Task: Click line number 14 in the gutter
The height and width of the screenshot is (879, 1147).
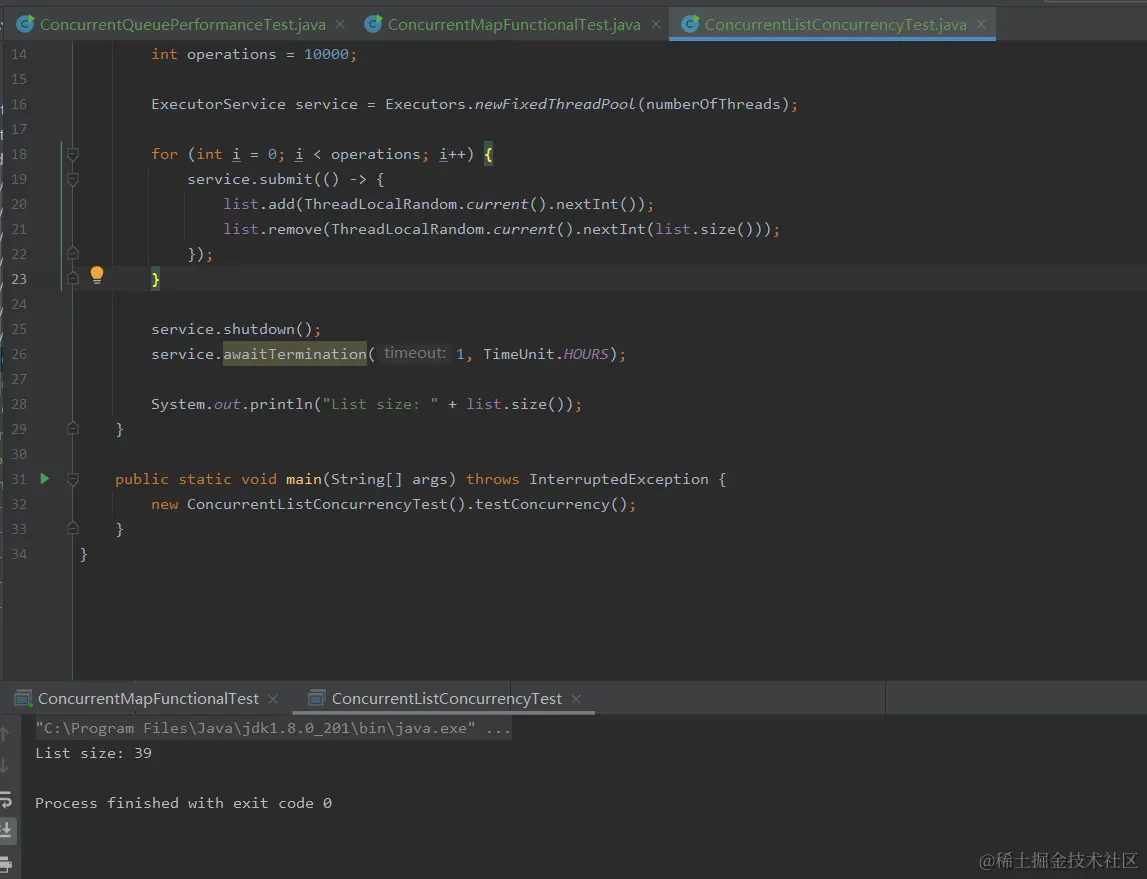Action: click(x=19, y=54)
